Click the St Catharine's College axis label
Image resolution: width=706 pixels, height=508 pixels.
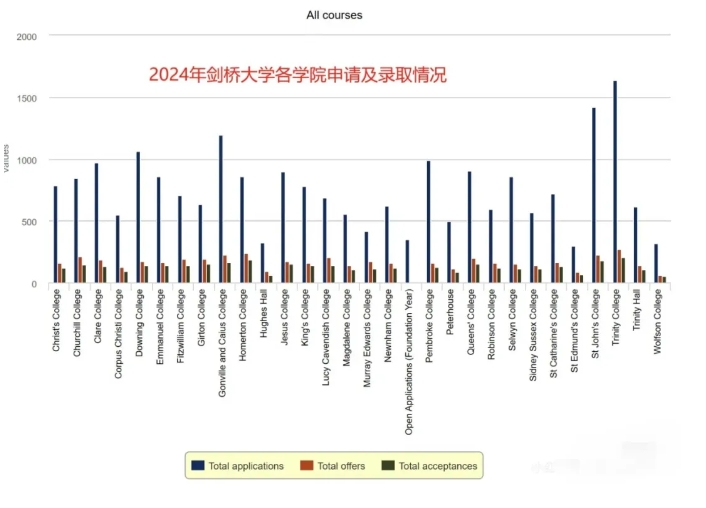coord(554,333)
